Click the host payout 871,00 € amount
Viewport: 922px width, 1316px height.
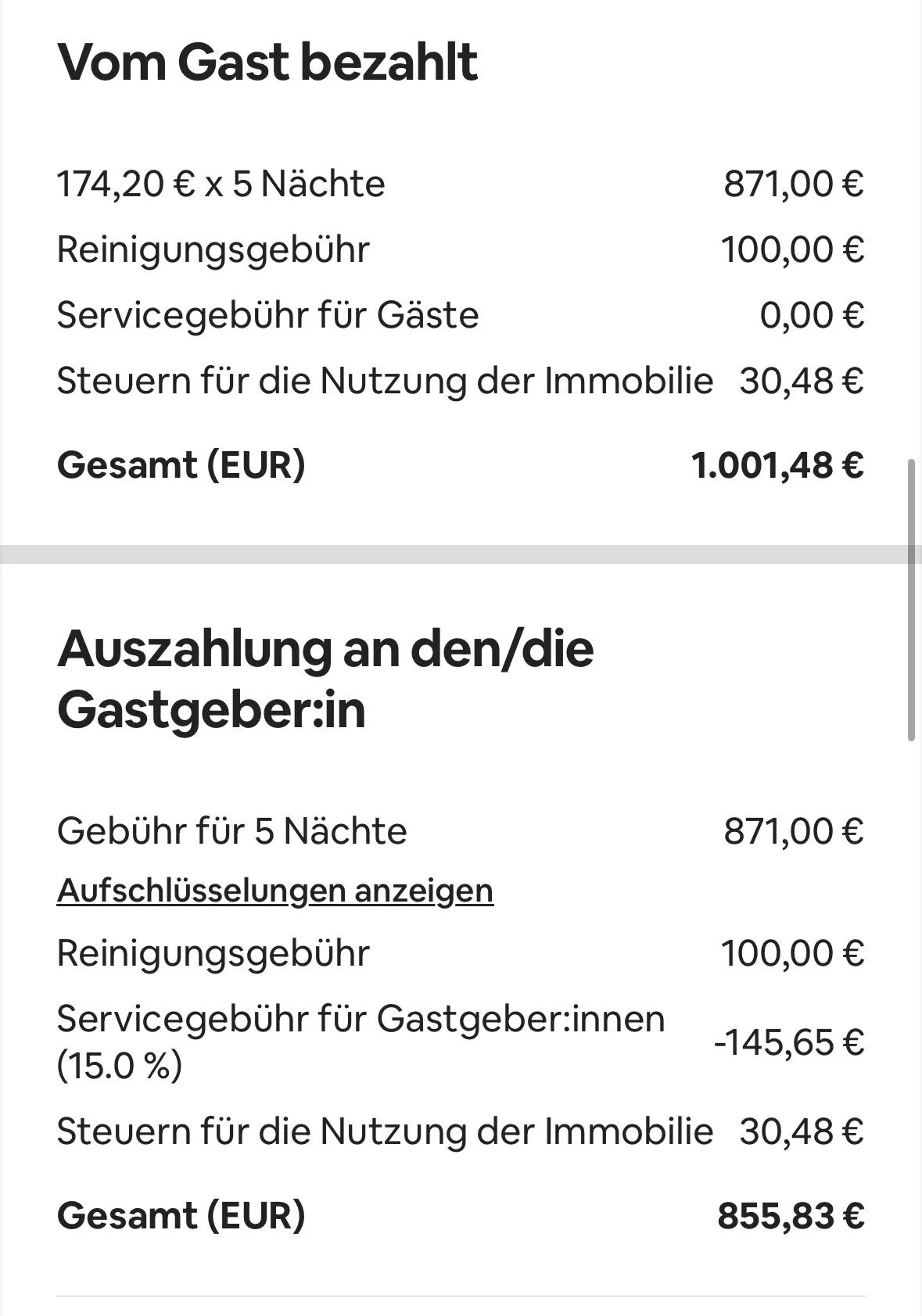click(x=794, y=830)
